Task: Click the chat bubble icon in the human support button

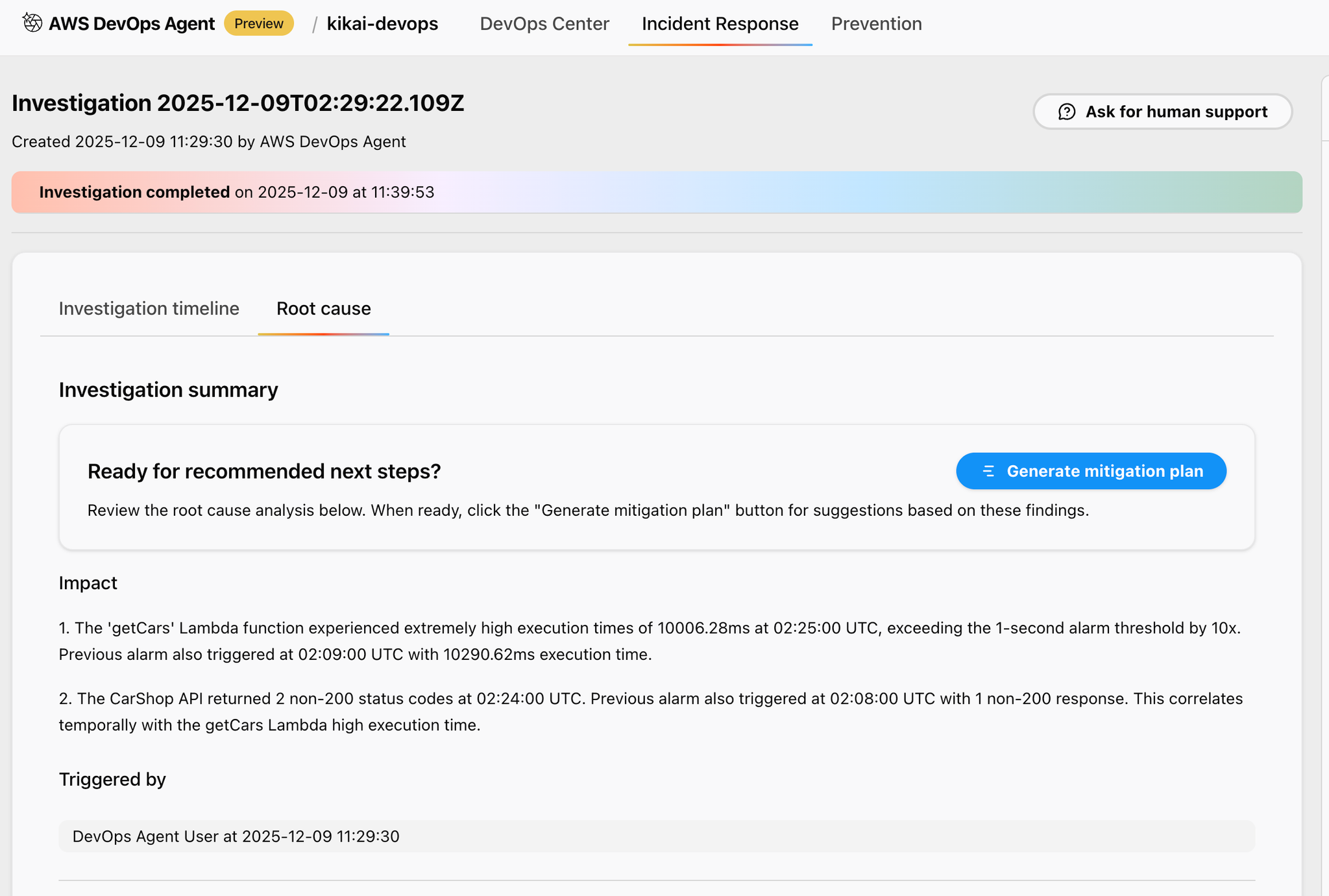Action: click(x=1066, y=112)
